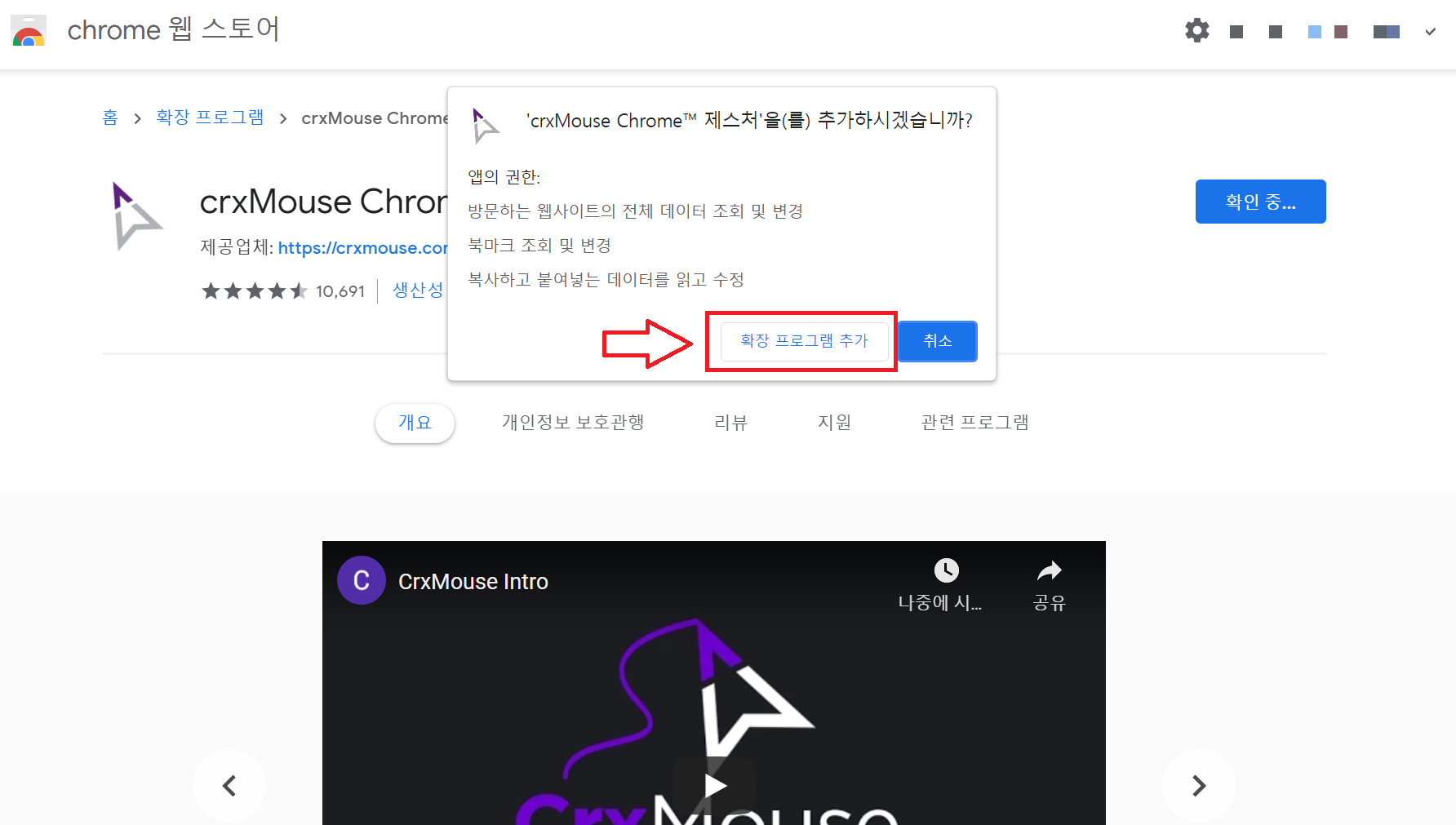Open the settings gear icon
The height and width of the screenshot is (825, 1456).
coord(1196,31)
